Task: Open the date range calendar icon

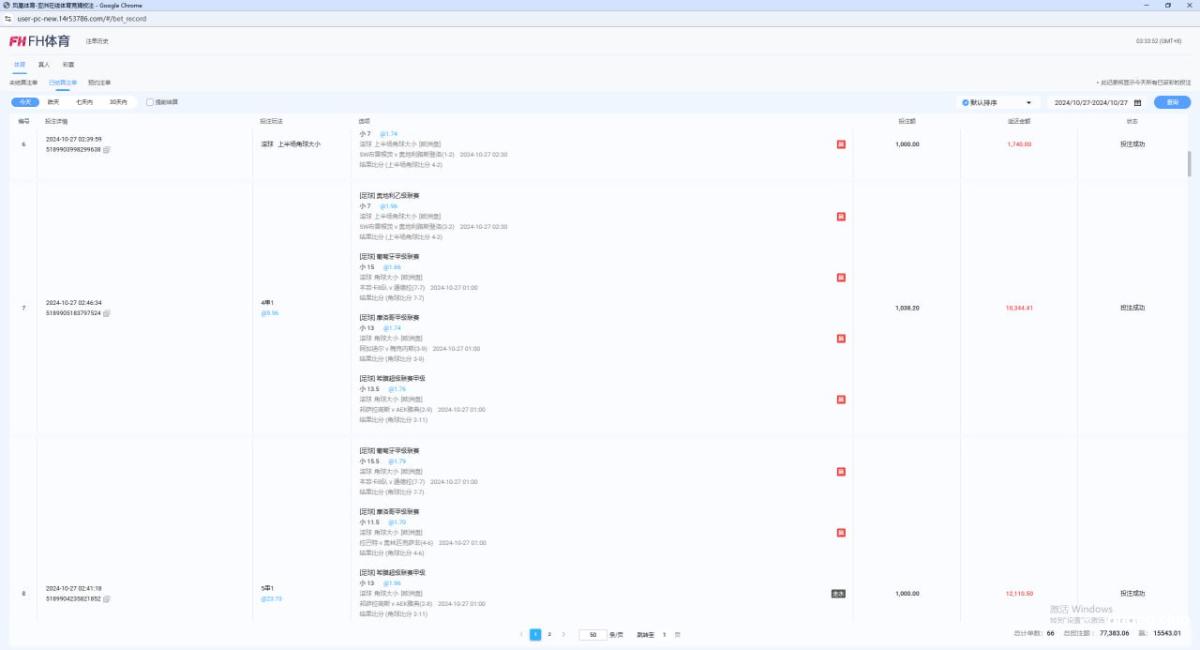Action: (1137, 102)
